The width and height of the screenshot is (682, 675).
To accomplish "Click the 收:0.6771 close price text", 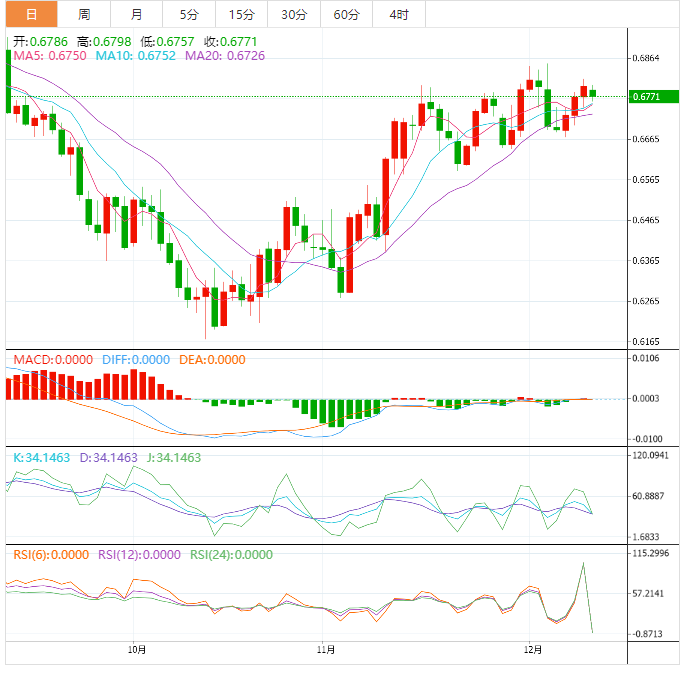I will 231,42.
